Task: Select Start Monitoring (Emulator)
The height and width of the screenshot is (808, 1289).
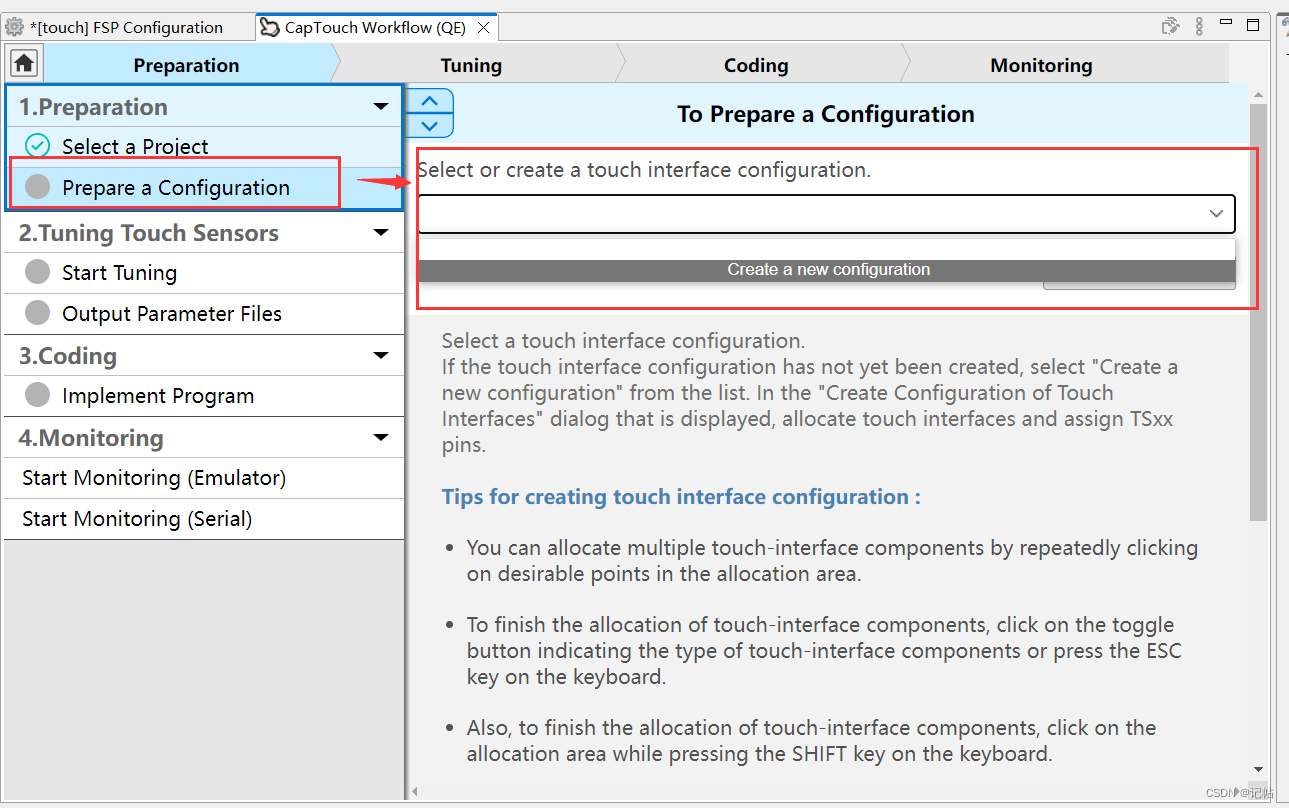Action: (x=204, y=478)
